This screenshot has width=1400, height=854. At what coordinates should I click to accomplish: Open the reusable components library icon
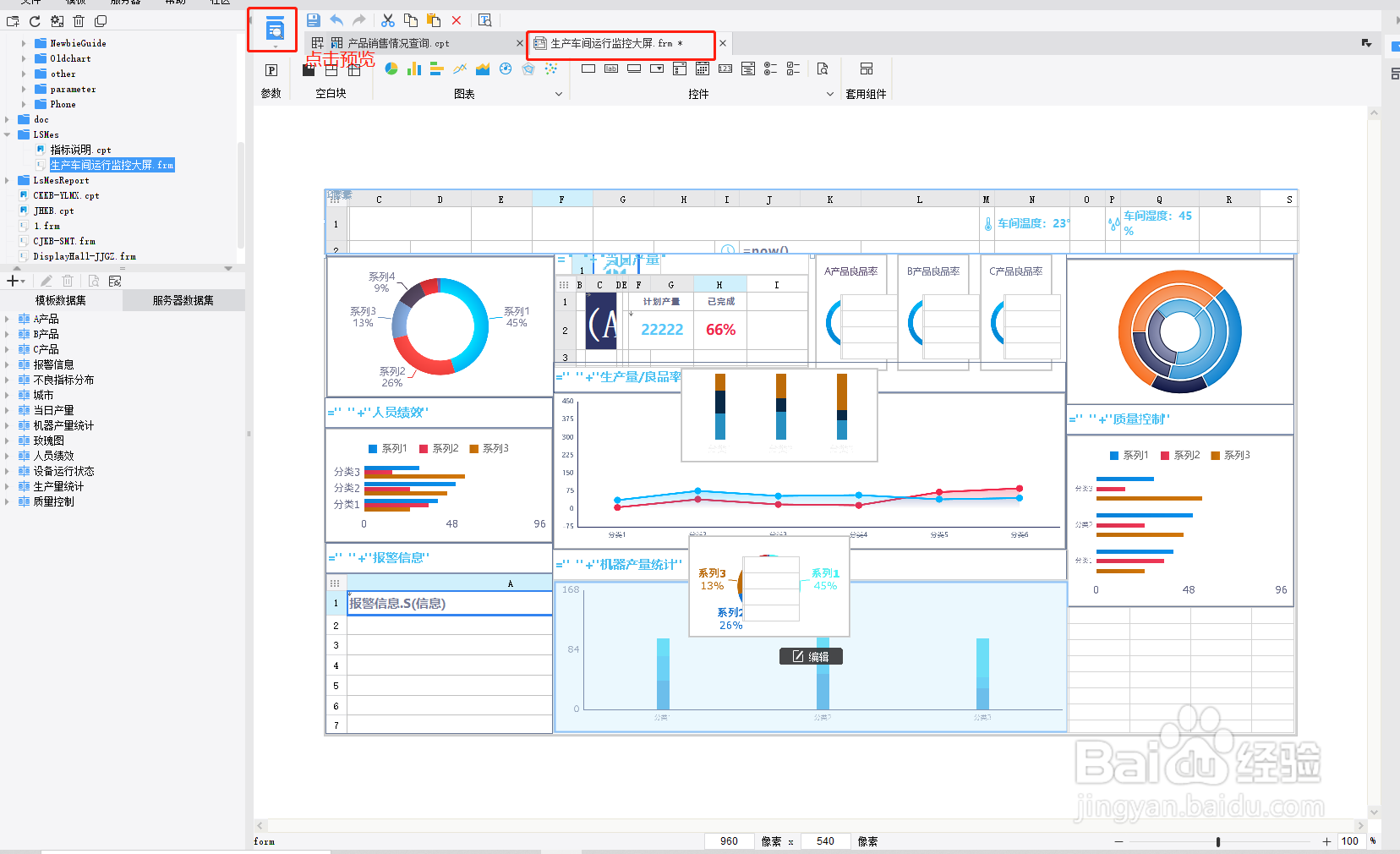867,68
